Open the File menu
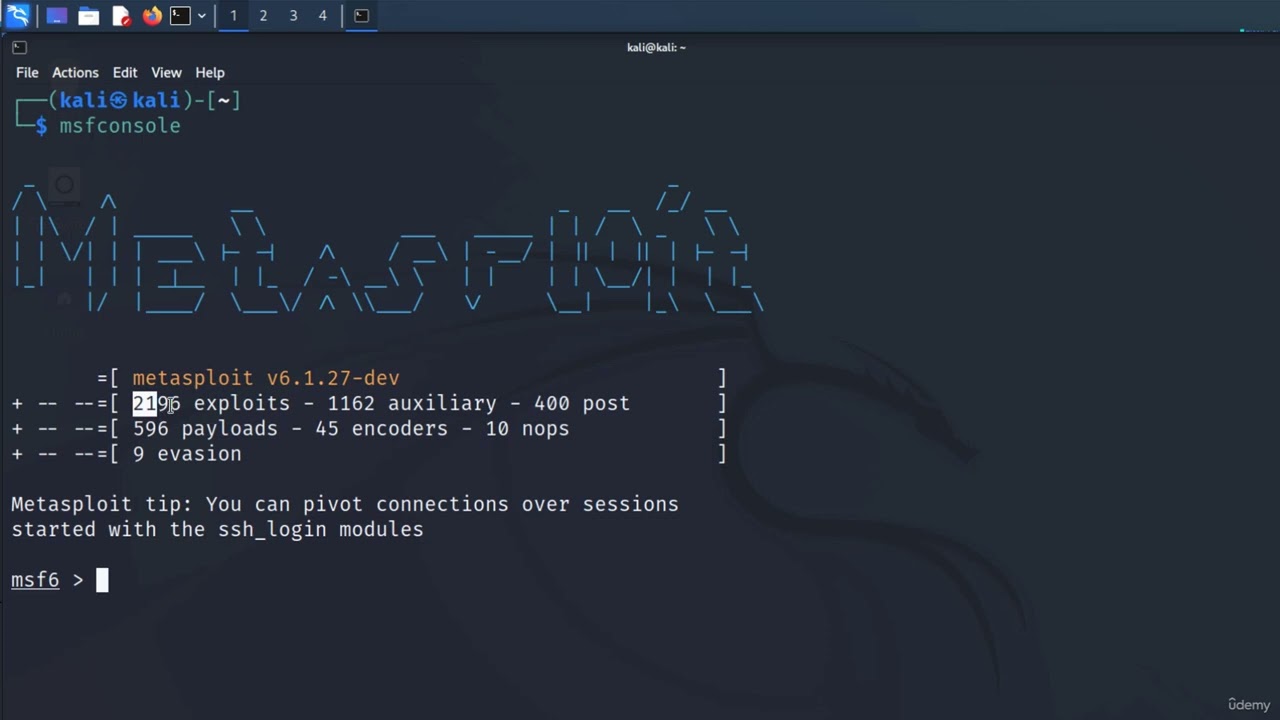Image resolution: width=1280 pixels, height=720 pixels. 27,72
